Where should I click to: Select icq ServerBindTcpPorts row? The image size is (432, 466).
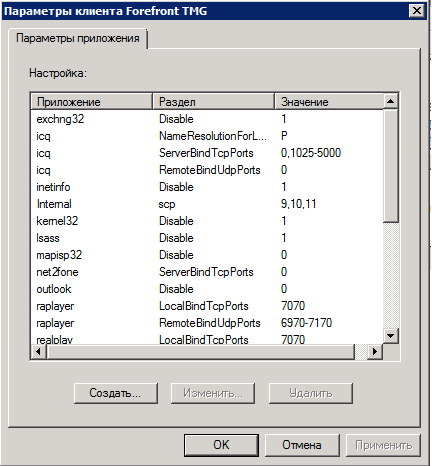point(207,153)
